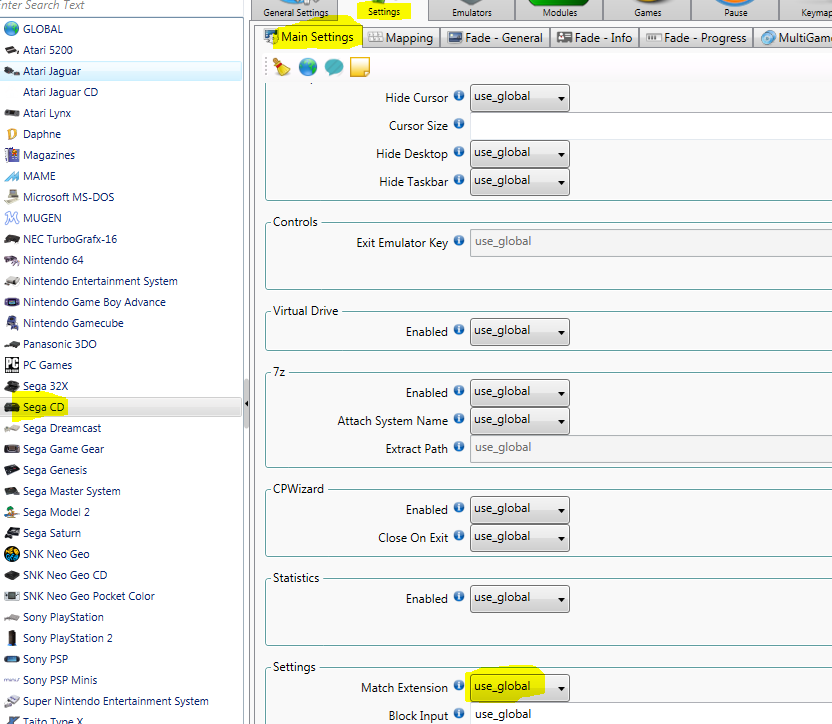Click the broom clean-up icon in toolbar
Screen dimensions: 832x724
[282, 67]
